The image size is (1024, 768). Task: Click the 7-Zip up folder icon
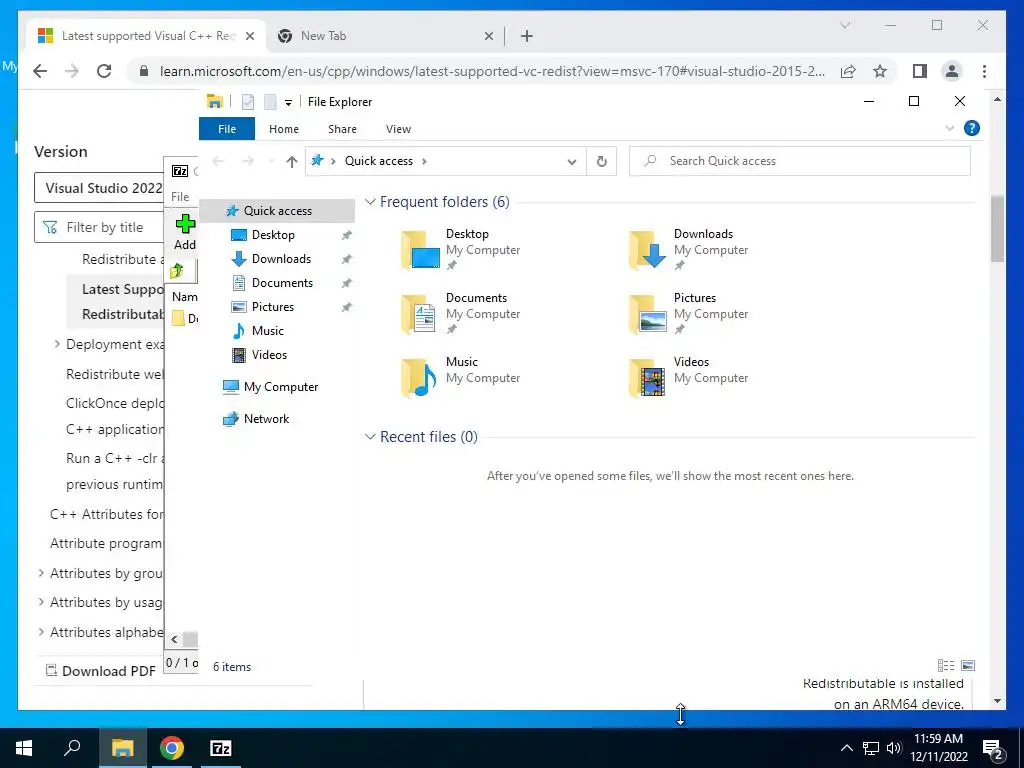[176, 270]
